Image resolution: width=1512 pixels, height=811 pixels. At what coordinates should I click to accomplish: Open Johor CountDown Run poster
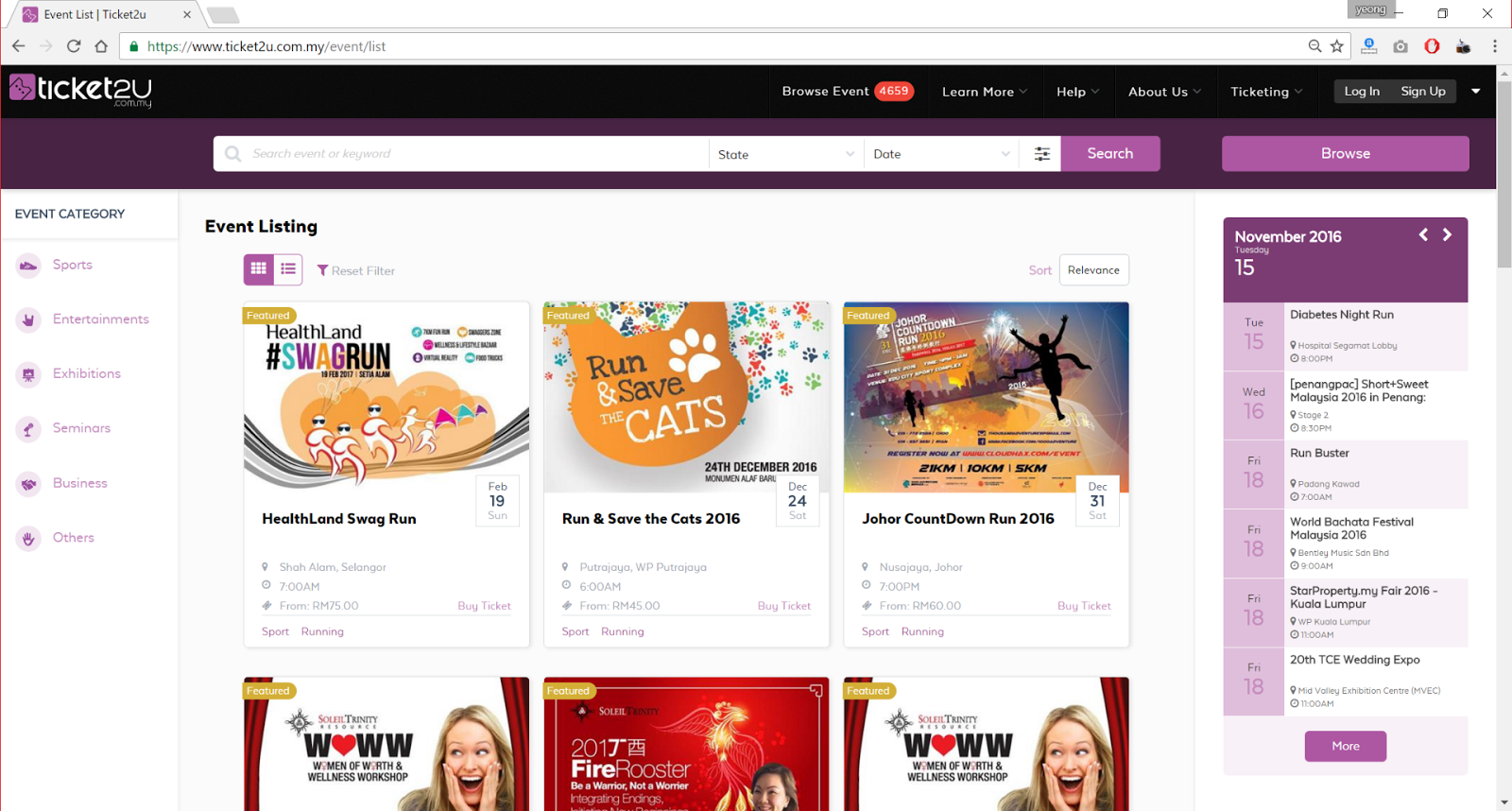(x=987, y=397)
